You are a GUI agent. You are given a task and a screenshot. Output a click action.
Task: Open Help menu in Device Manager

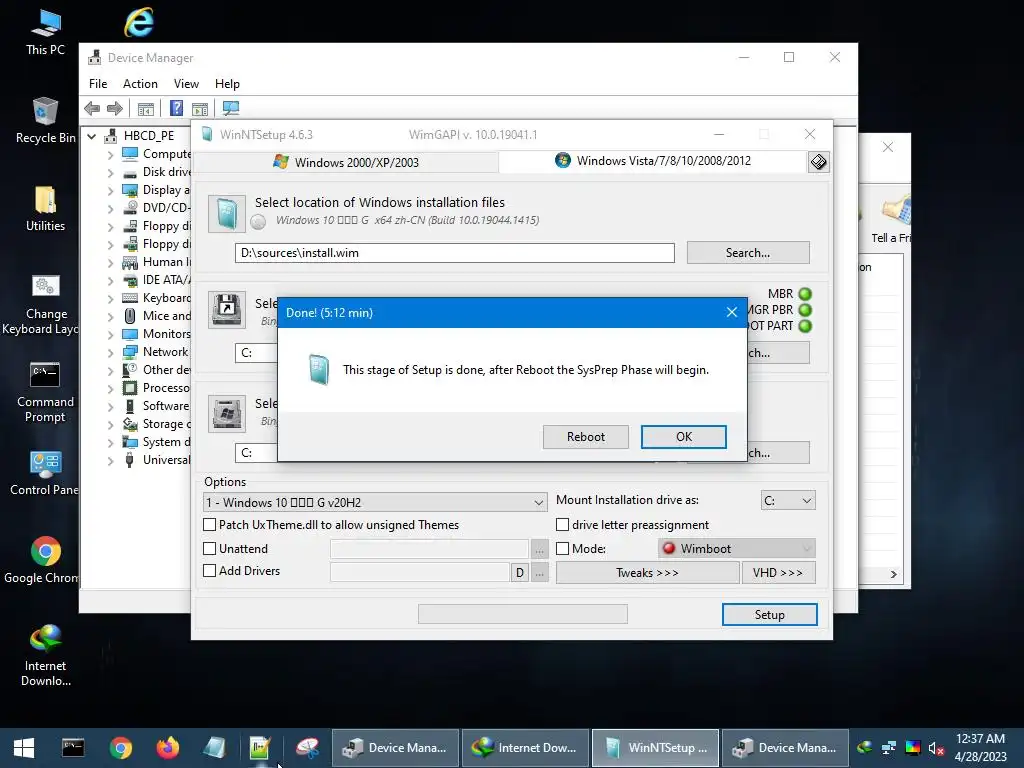(x=227, y=84)
